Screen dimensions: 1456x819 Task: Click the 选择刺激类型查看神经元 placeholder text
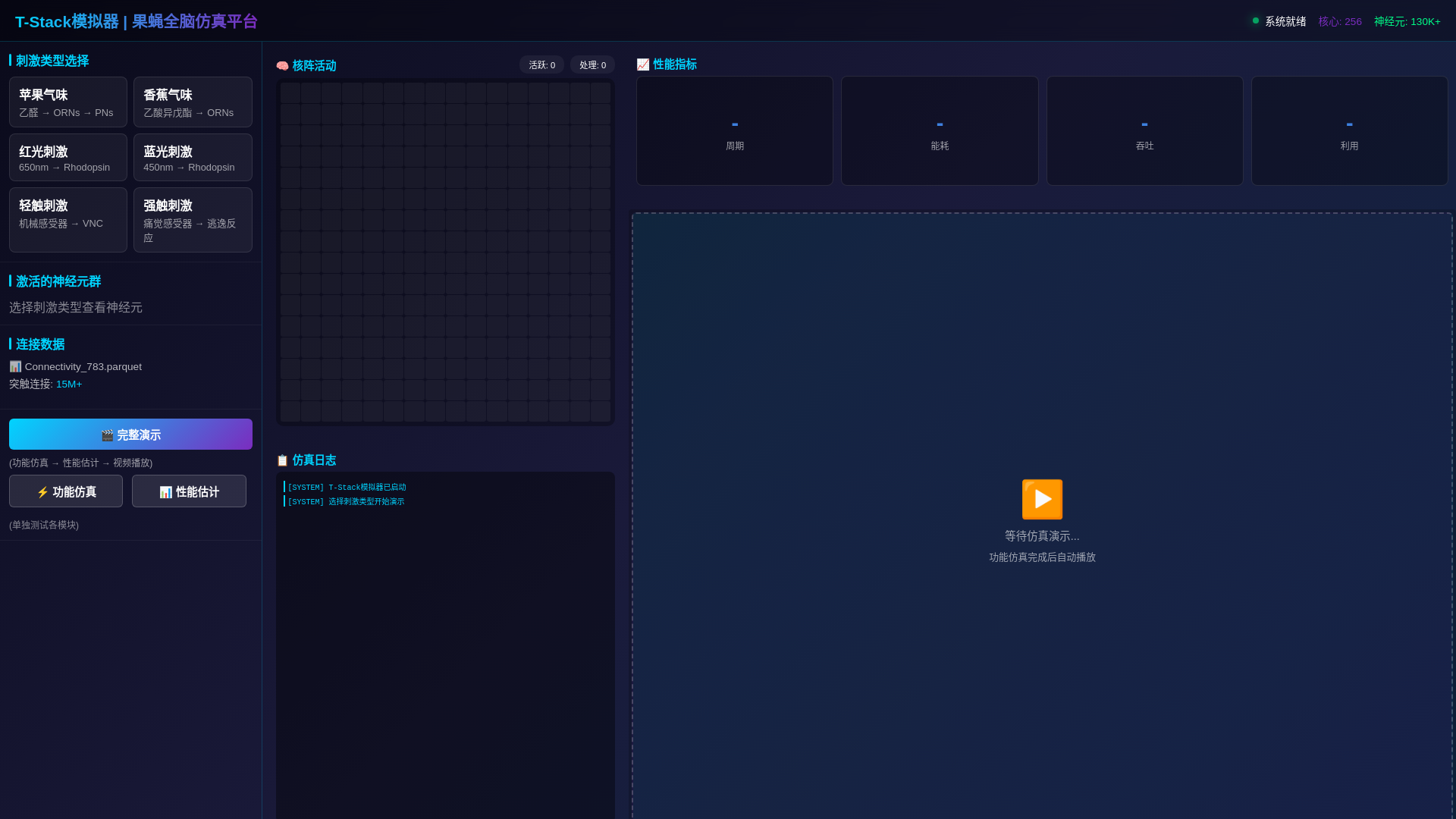click(76, 307)
